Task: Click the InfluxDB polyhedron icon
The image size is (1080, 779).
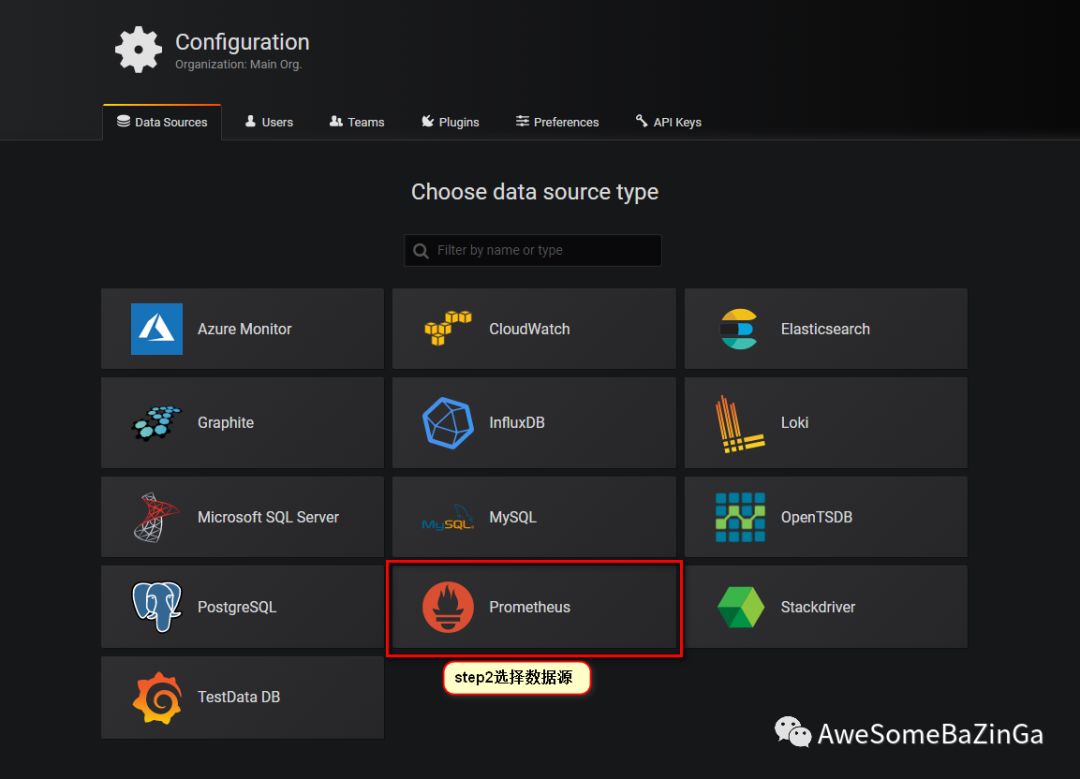Action: (448, 423)
